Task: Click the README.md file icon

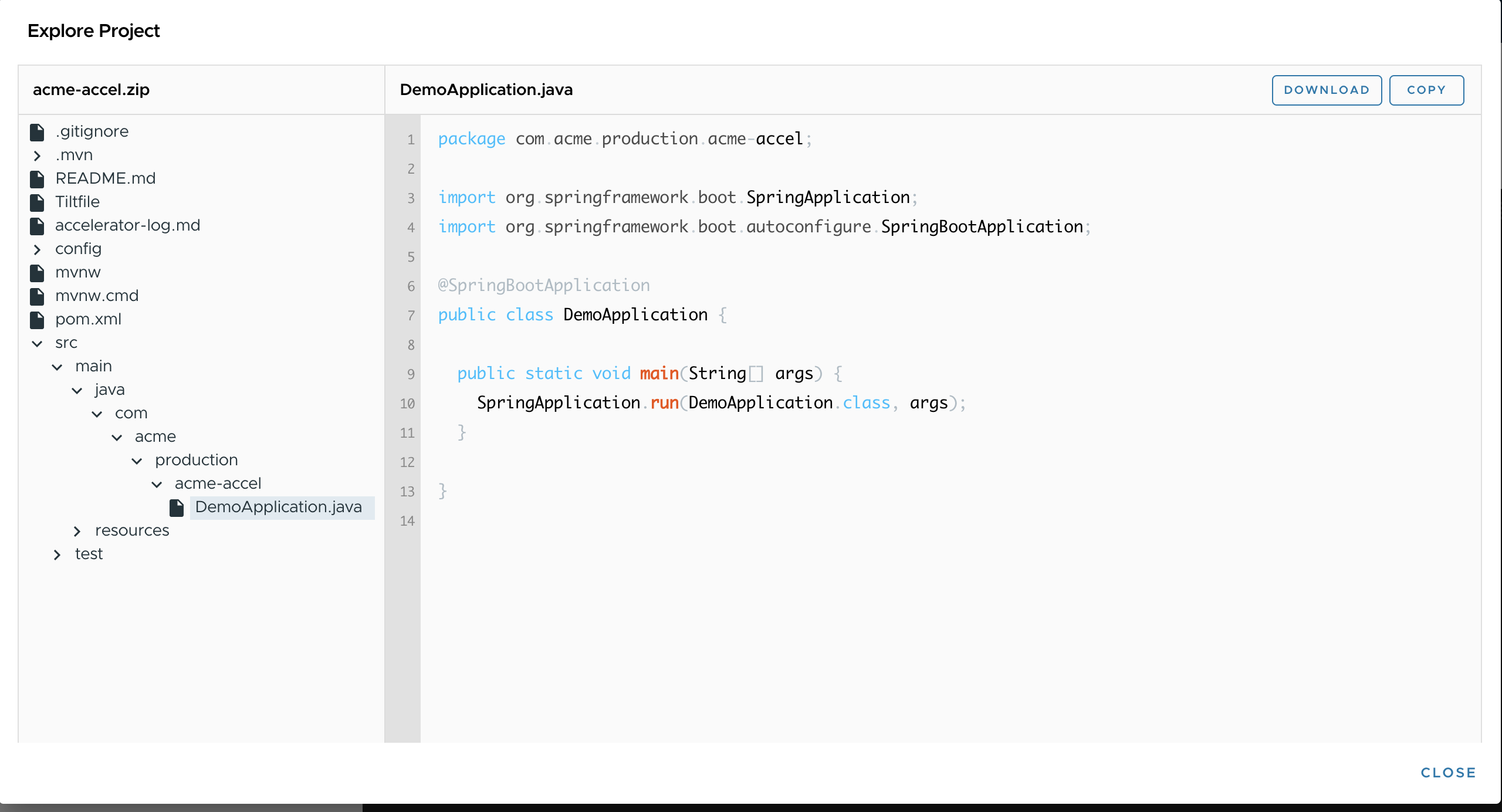Action: pyautogui.click(x=37, y=178)
